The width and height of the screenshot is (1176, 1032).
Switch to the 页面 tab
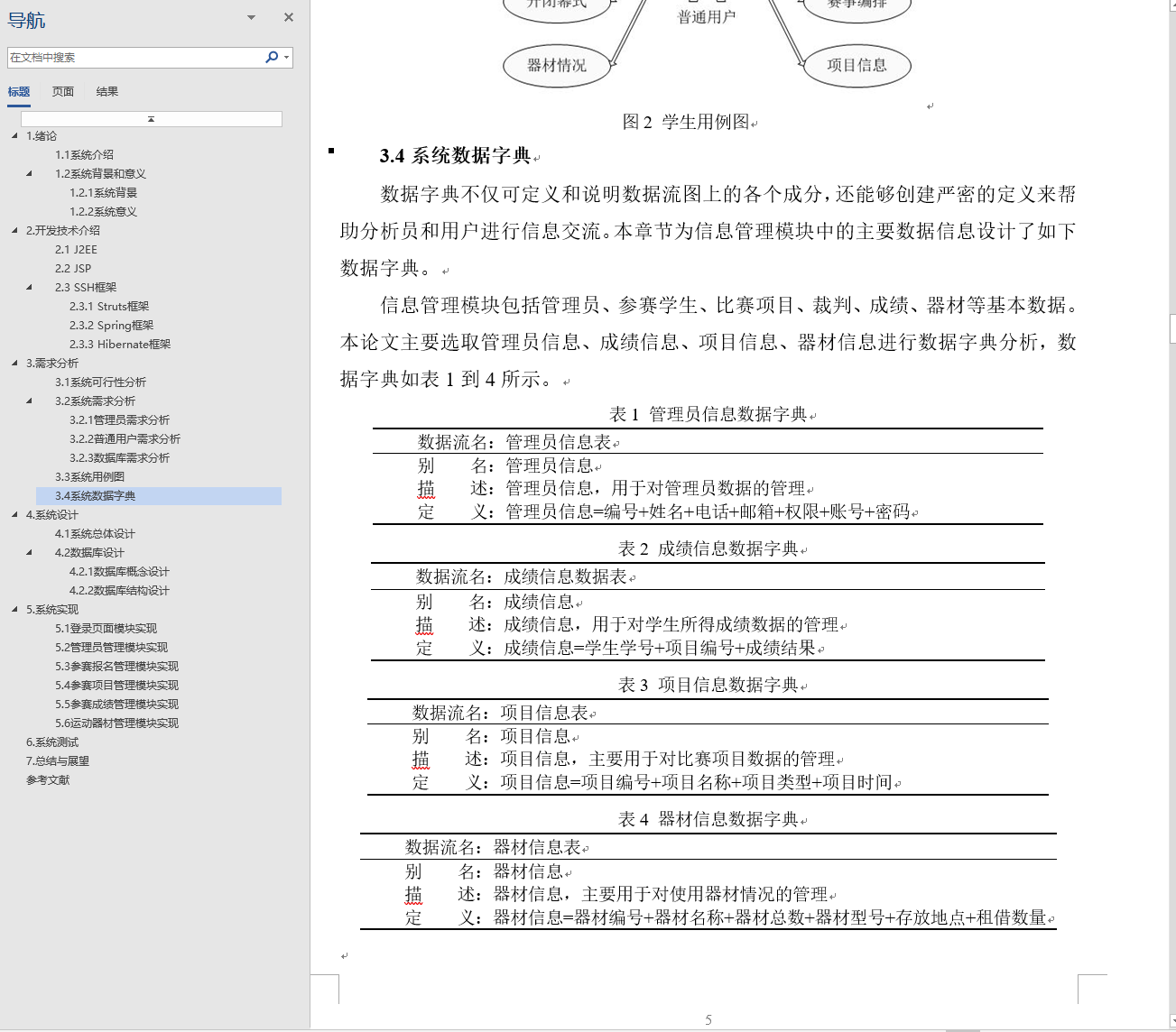pos(62,91)
